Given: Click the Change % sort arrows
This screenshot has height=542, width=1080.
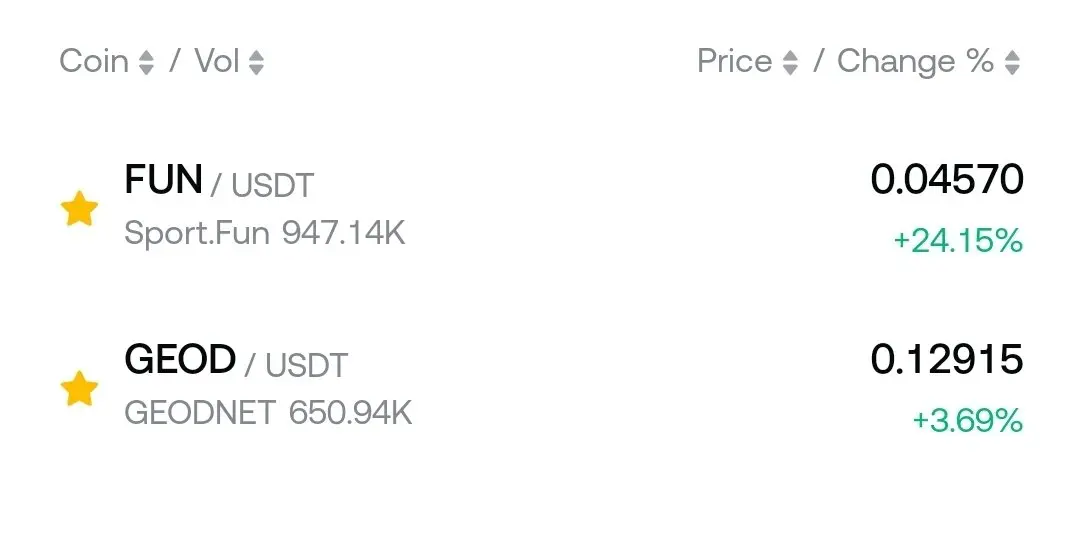Looking at the screenshot, I should (x=1012, y=63).
